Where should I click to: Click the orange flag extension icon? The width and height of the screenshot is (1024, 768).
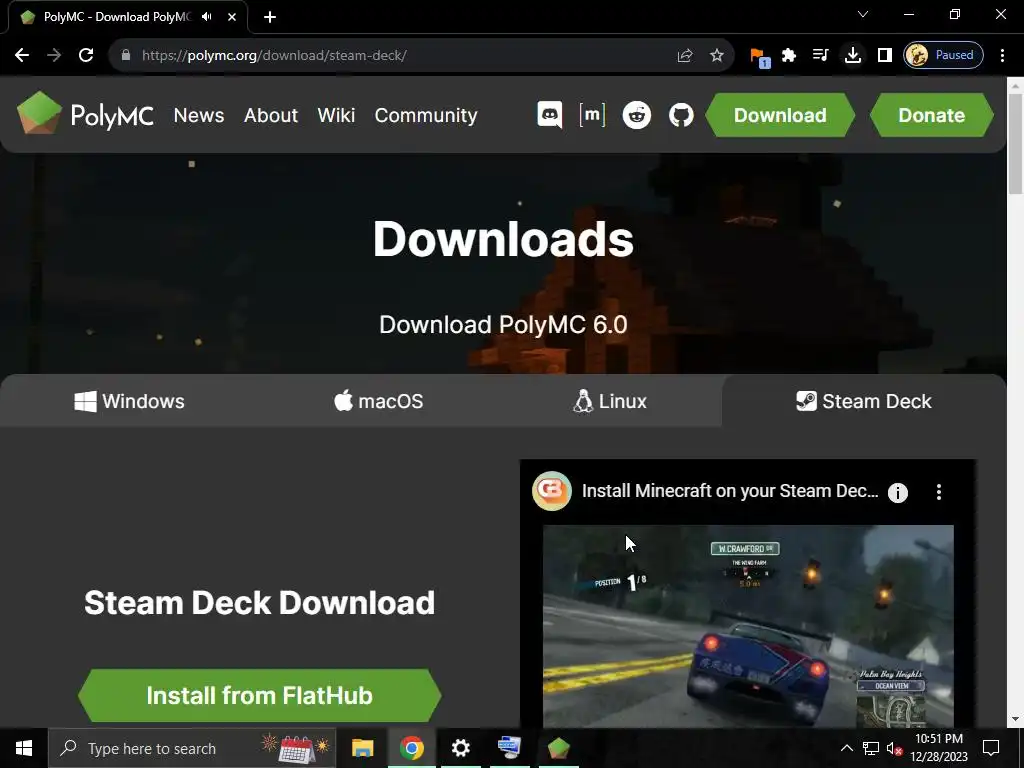click(x=759, y=56)
